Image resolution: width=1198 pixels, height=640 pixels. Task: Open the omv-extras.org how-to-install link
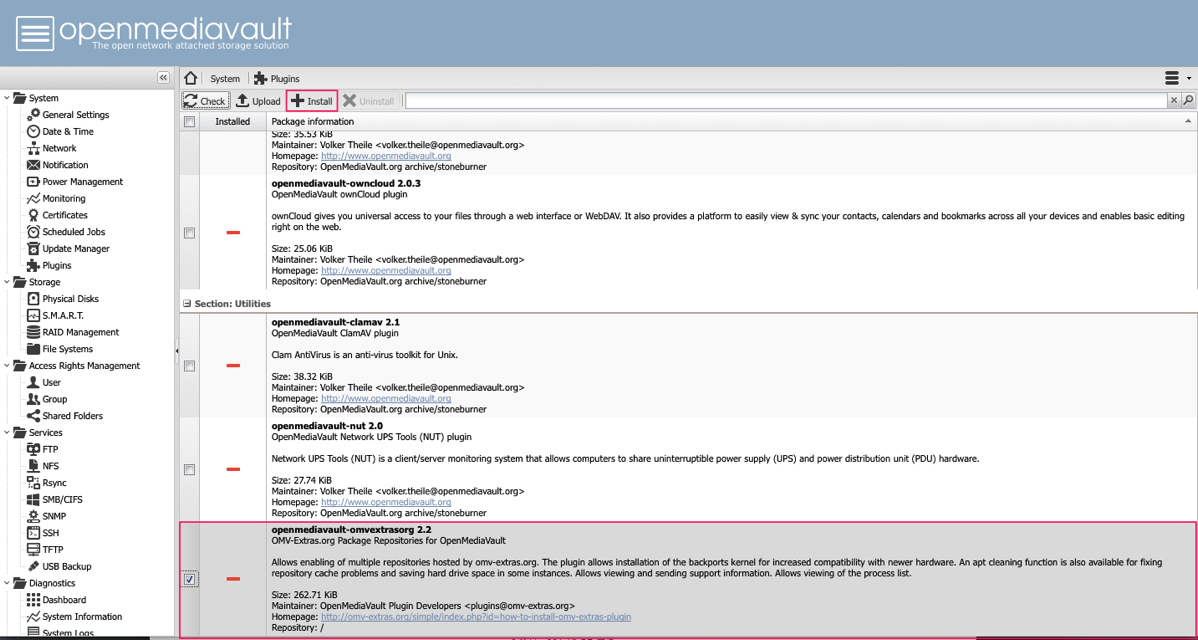click(476, 616)
